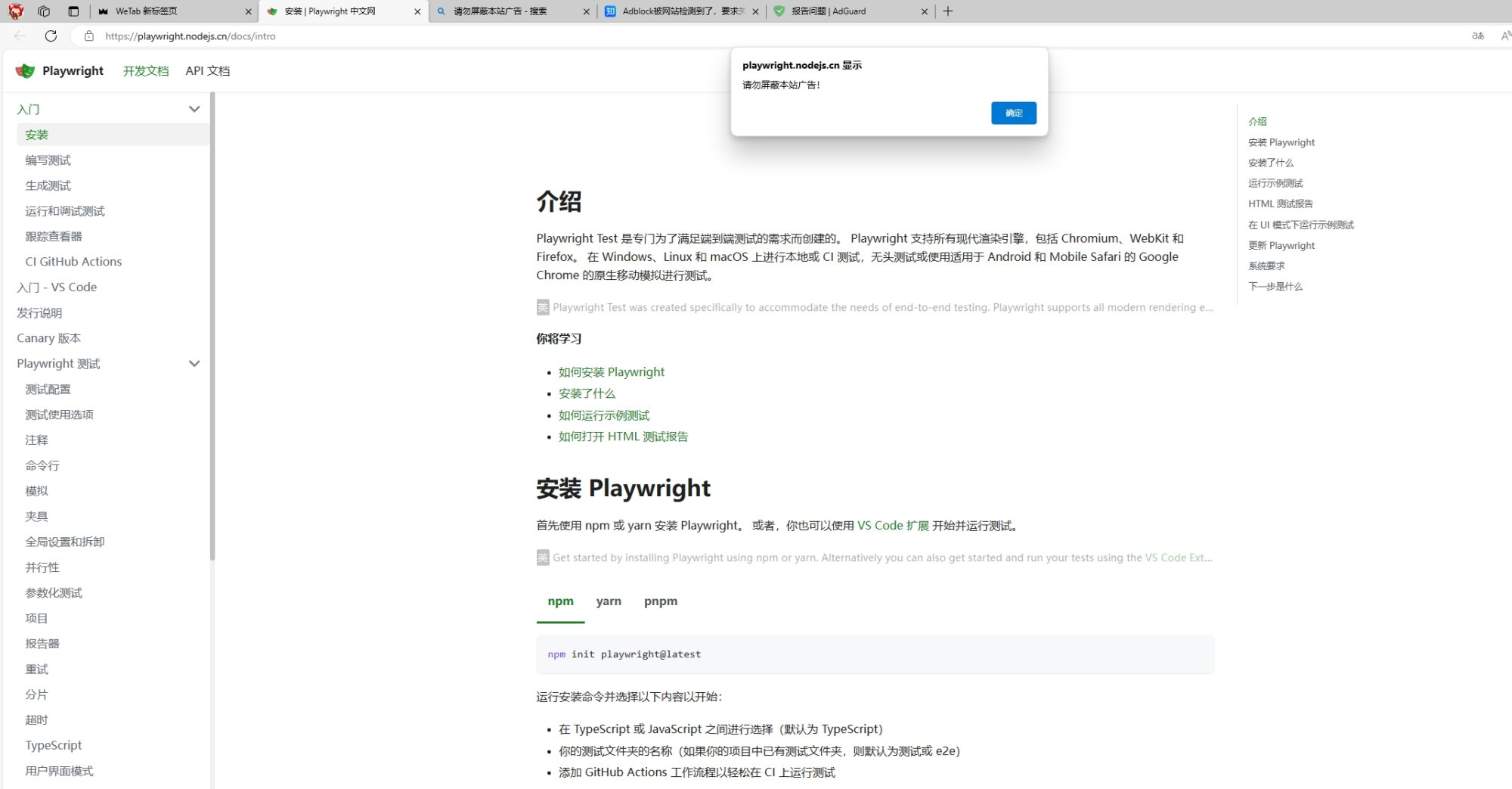
Task: Collapse the Playwright 测试 sidebar section
Action: click(x=194, y=363)
